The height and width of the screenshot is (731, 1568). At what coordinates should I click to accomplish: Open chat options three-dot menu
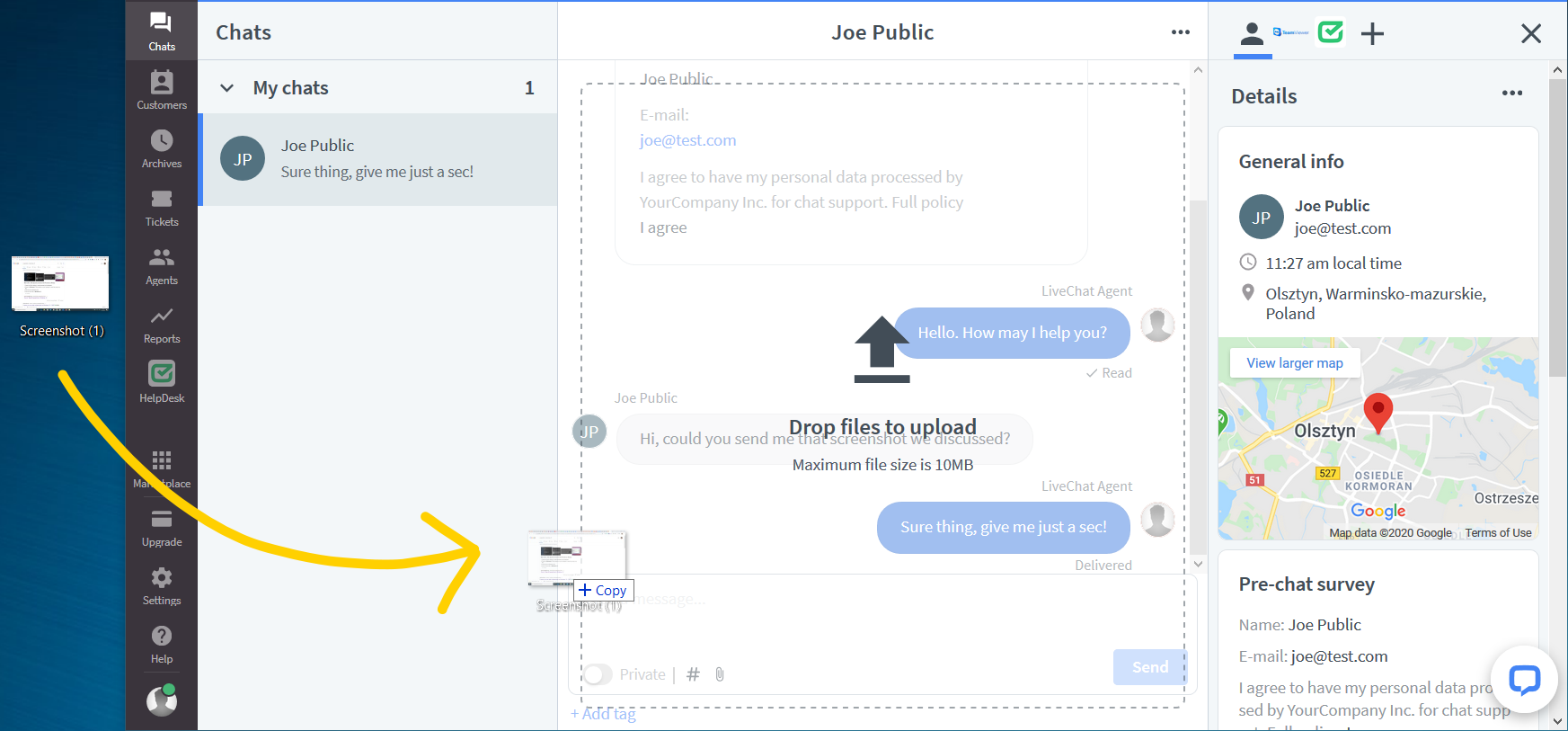[x=1180, y=32]
